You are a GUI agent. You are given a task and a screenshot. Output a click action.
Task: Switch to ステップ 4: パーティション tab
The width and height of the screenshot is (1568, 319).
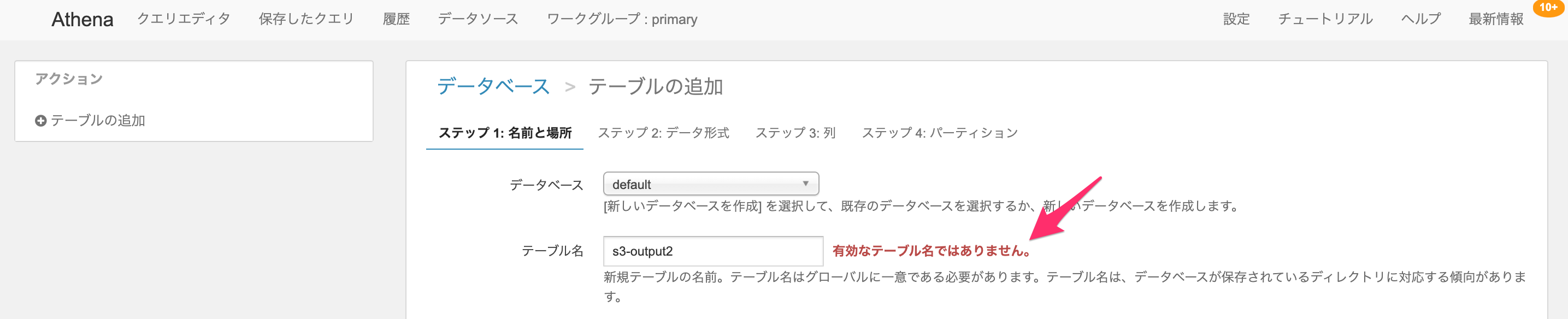pos(940,133)
